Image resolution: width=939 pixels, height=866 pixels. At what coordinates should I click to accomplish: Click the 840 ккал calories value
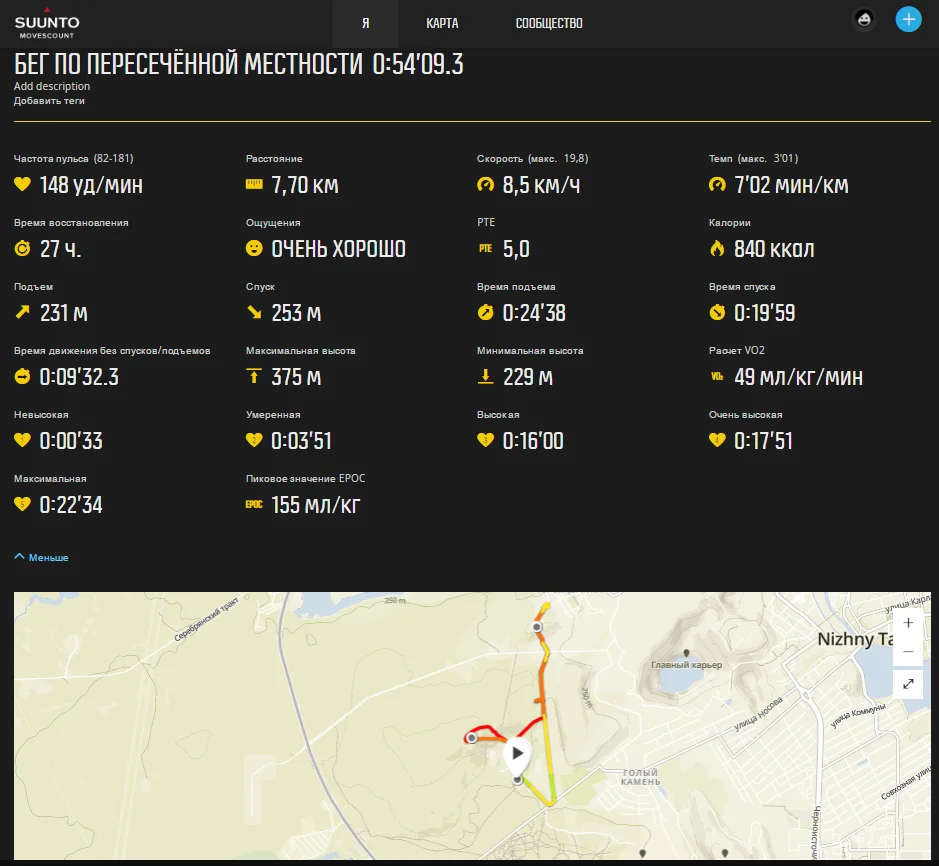coord(774,249)
